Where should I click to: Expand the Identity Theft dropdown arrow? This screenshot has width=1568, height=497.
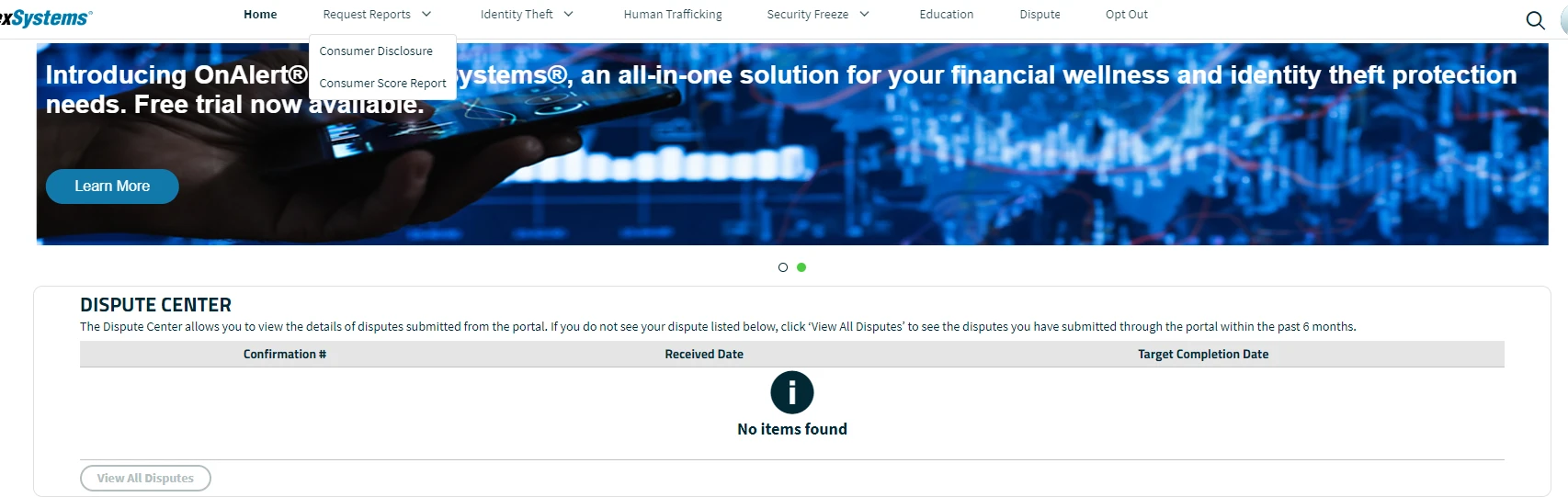click(x=568, y=15)
